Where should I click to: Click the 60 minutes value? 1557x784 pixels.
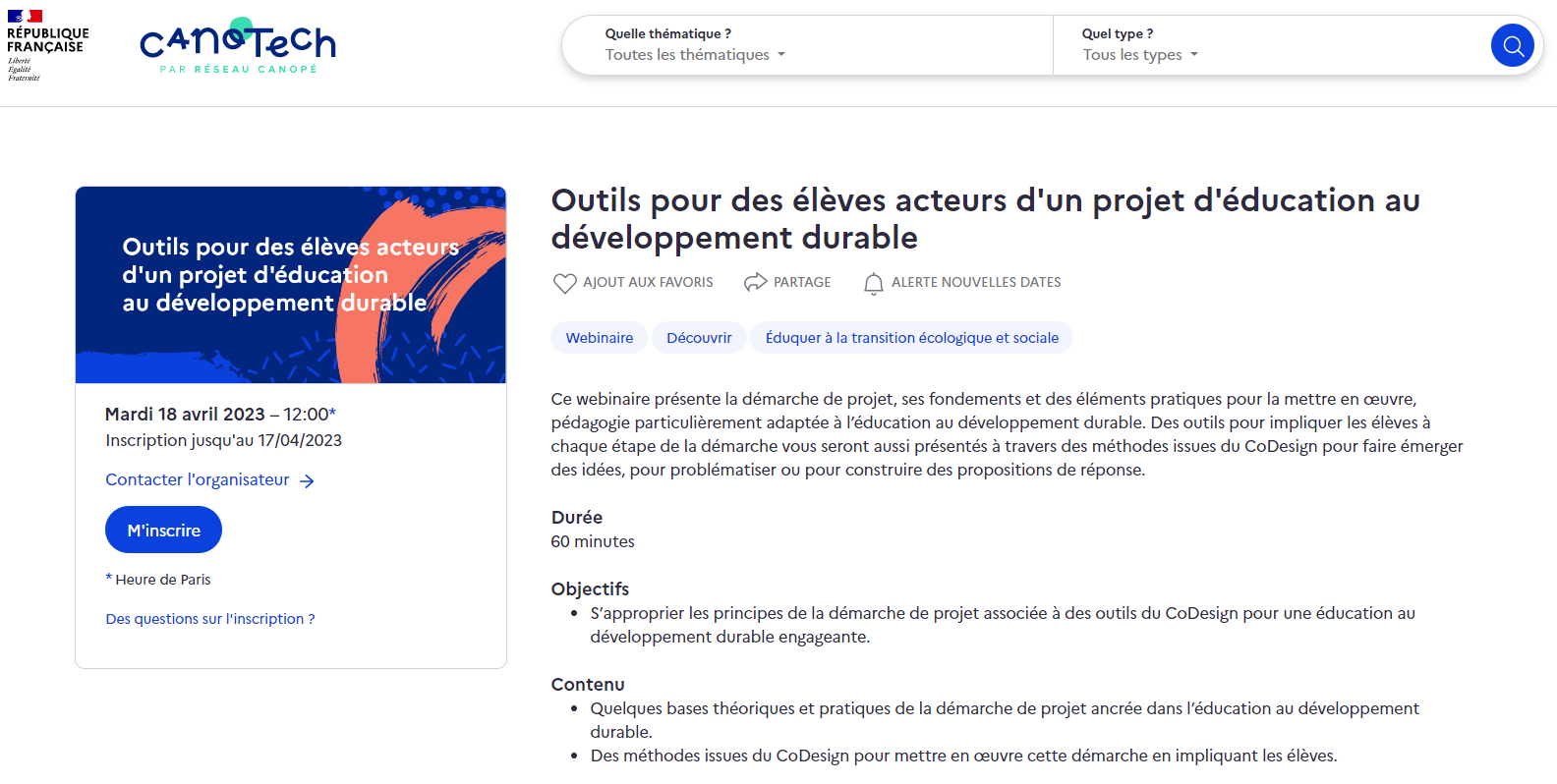tap(593, 541)
